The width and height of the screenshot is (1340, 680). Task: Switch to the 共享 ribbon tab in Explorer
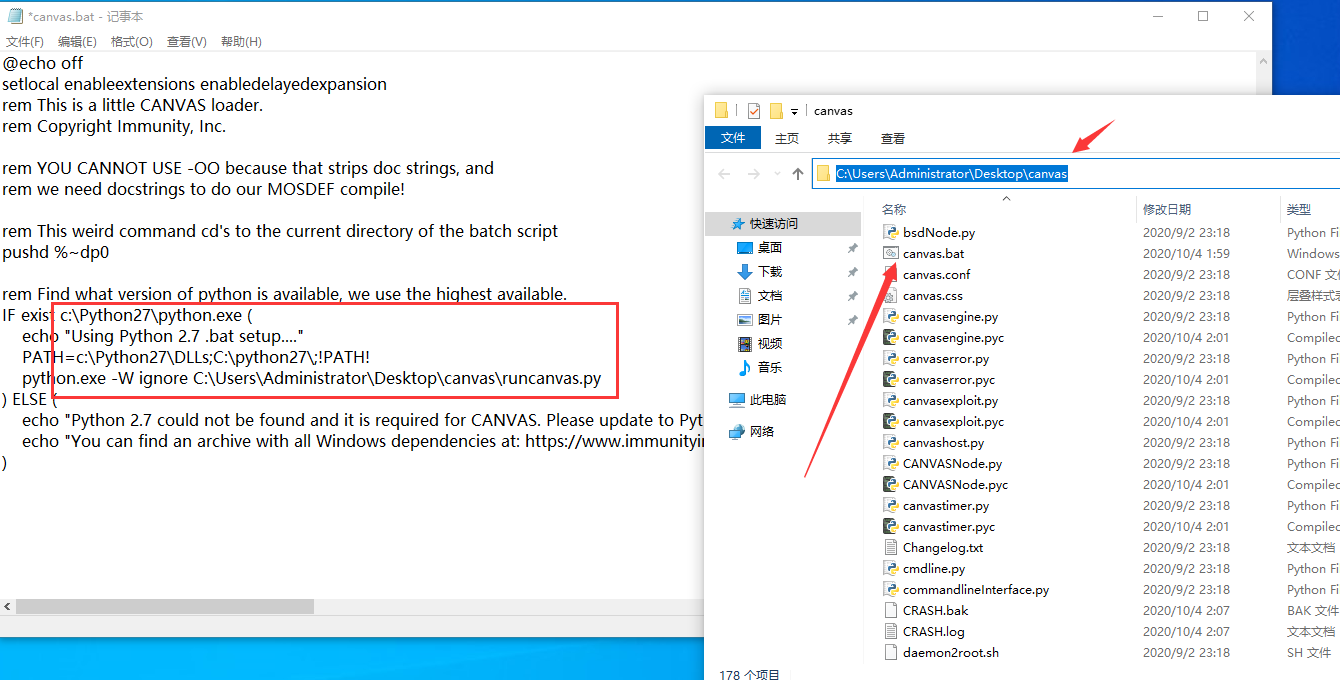coord(840,138)
